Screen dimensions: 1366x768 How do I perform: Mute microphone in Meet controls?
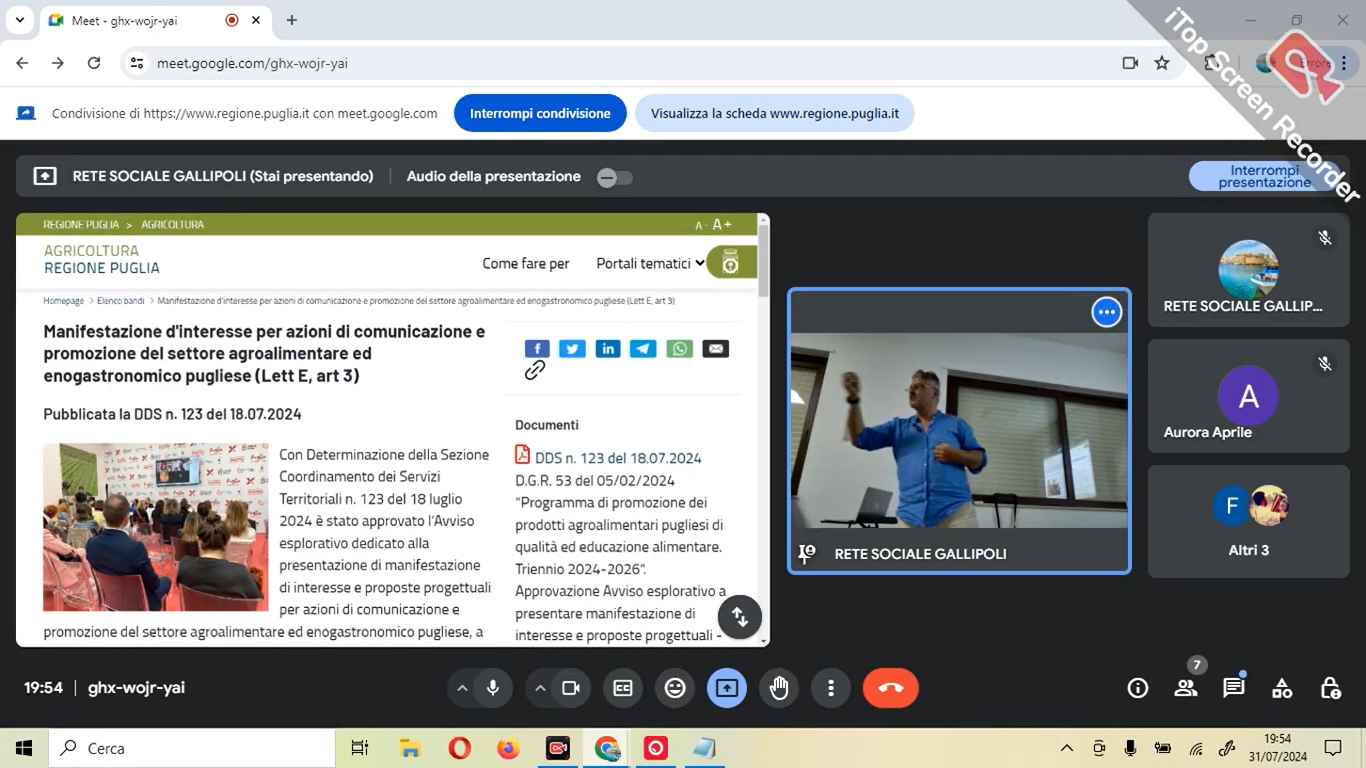coord(492,688)
